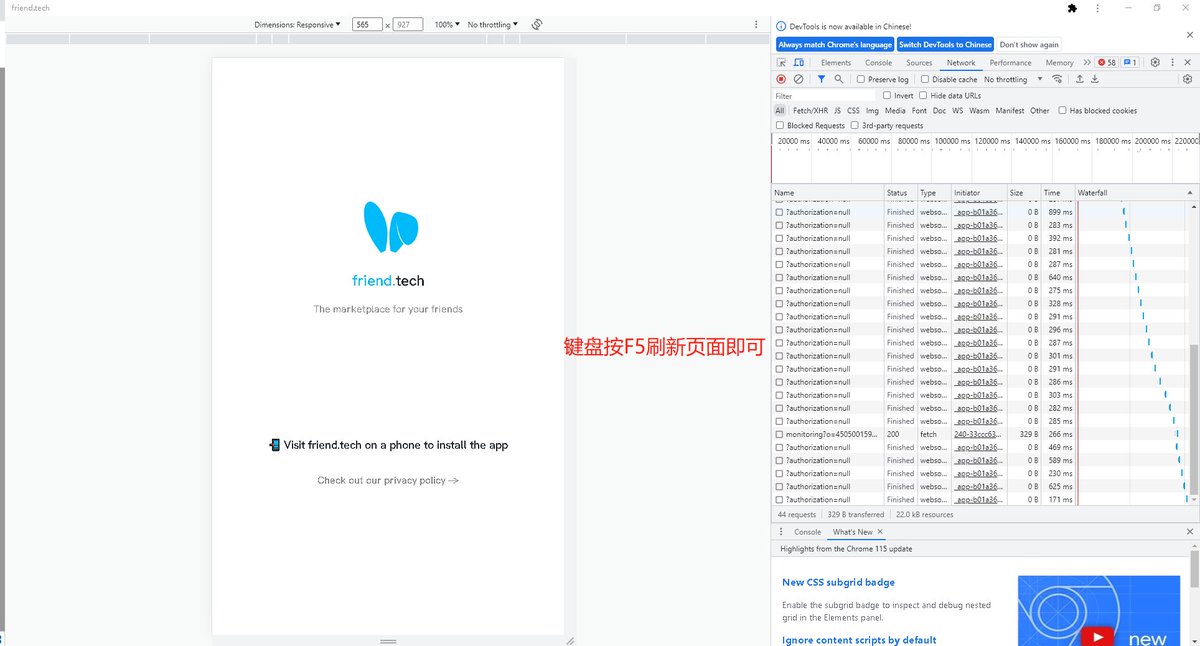Tick the Invert filter checkbox
The image size is (1200, 646).
click(887, 96)
